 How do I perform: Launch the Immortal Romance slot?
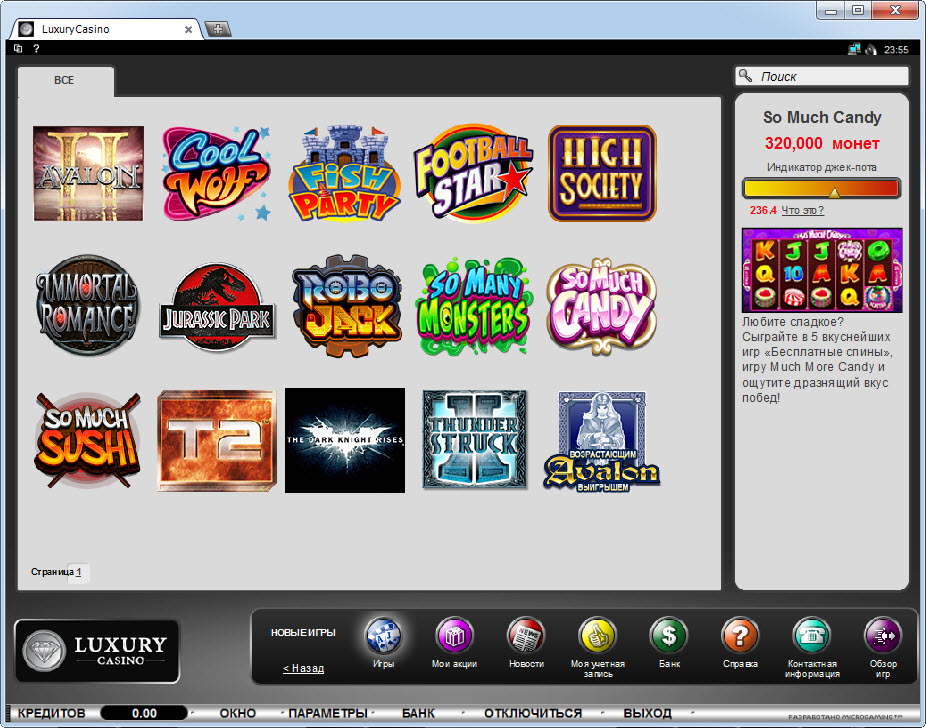(x=87, y=305)
